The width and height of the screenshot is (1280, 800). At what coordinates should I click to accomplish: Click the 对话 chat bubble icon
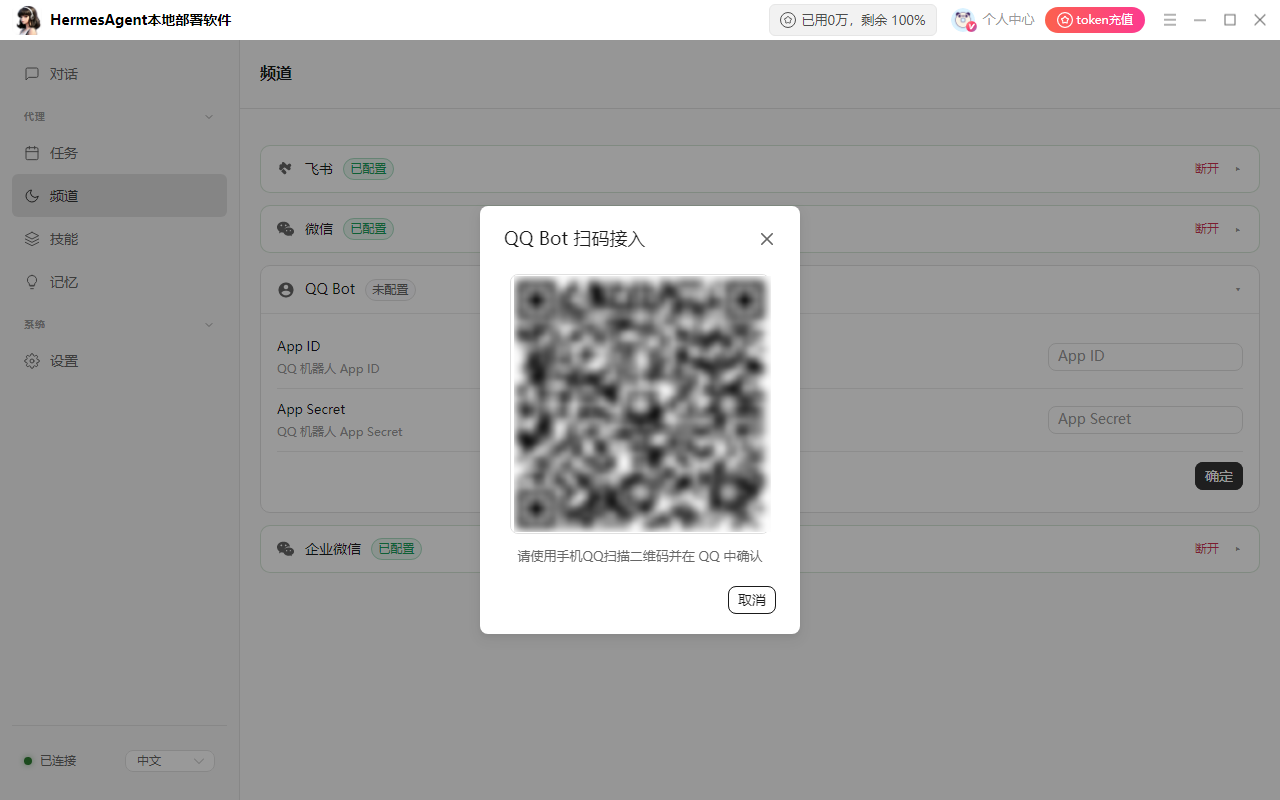[x=32, y=74]
